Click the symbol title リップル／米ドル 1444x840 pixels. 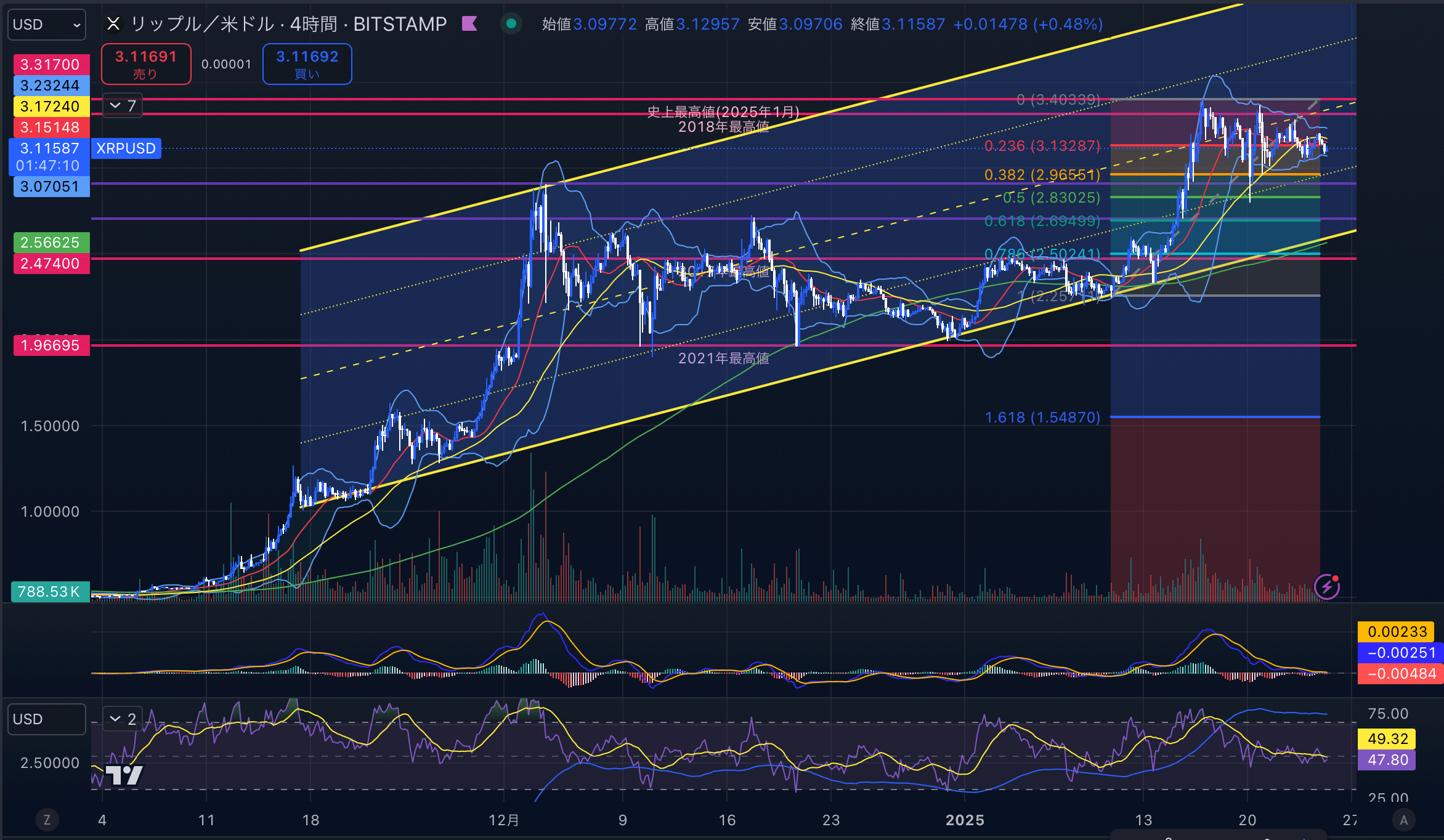click(x=202, y=24)
